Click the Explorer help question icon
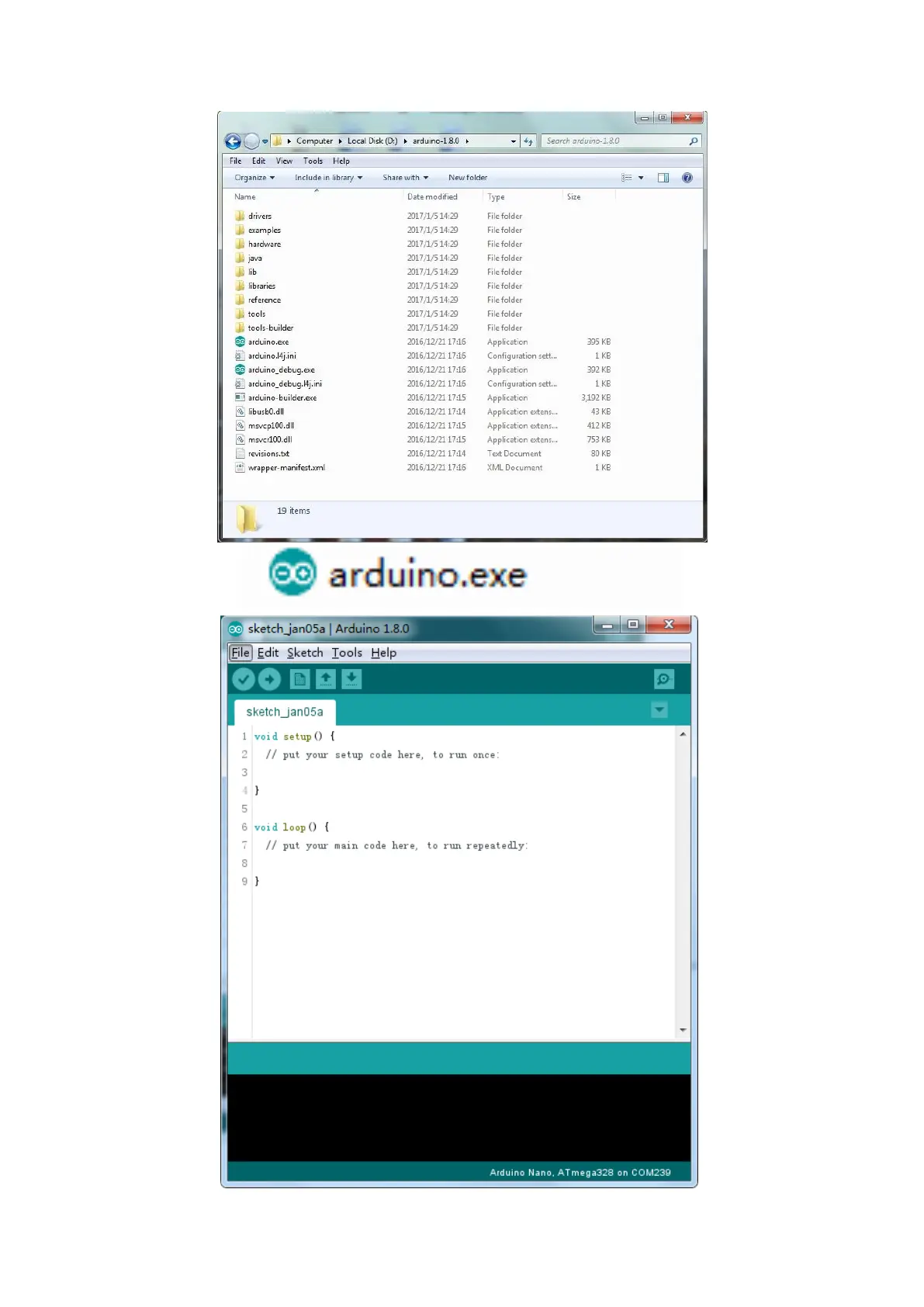The height and width of the screenshot is (1307, 924). [x=687, y=178]
